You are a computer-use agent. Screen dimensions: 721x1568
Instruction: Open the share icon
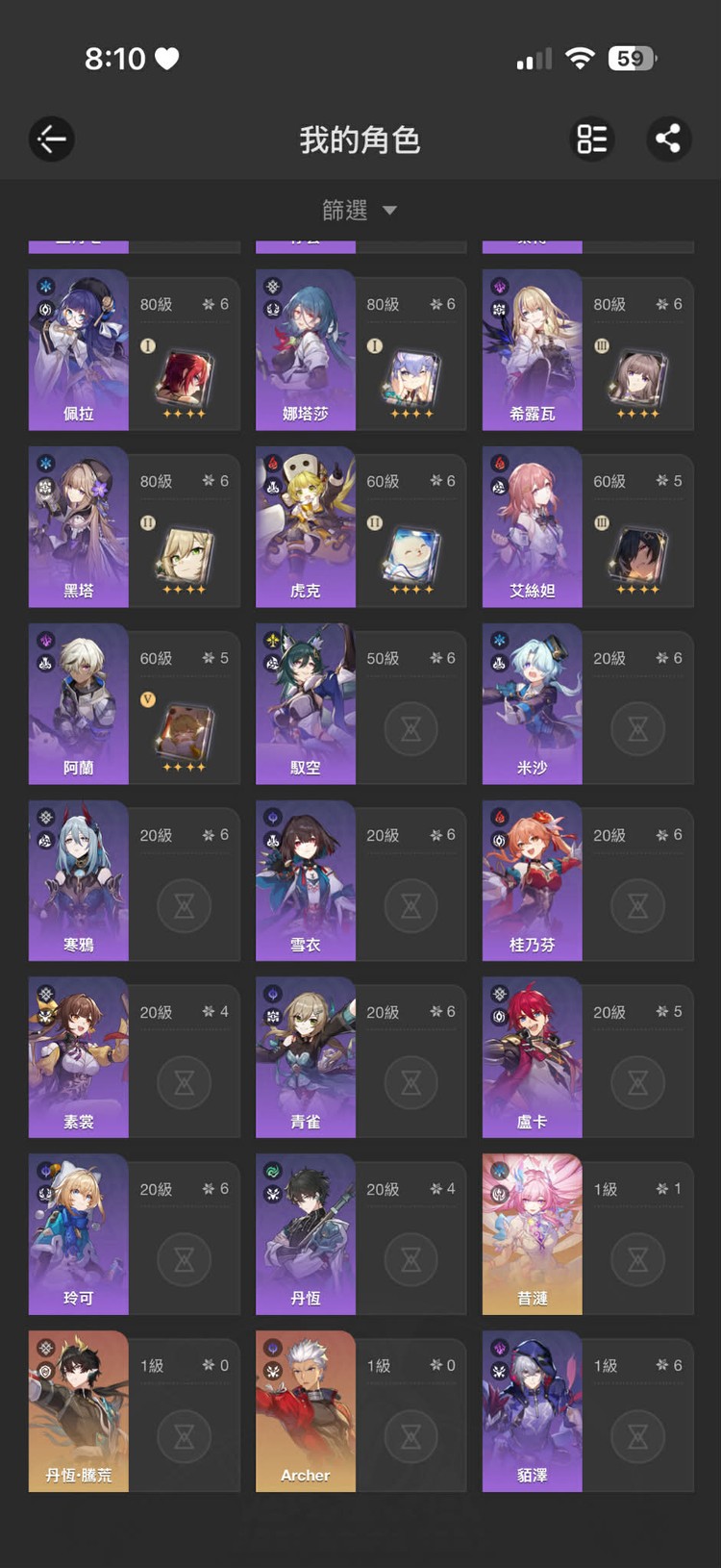(668, 139)
